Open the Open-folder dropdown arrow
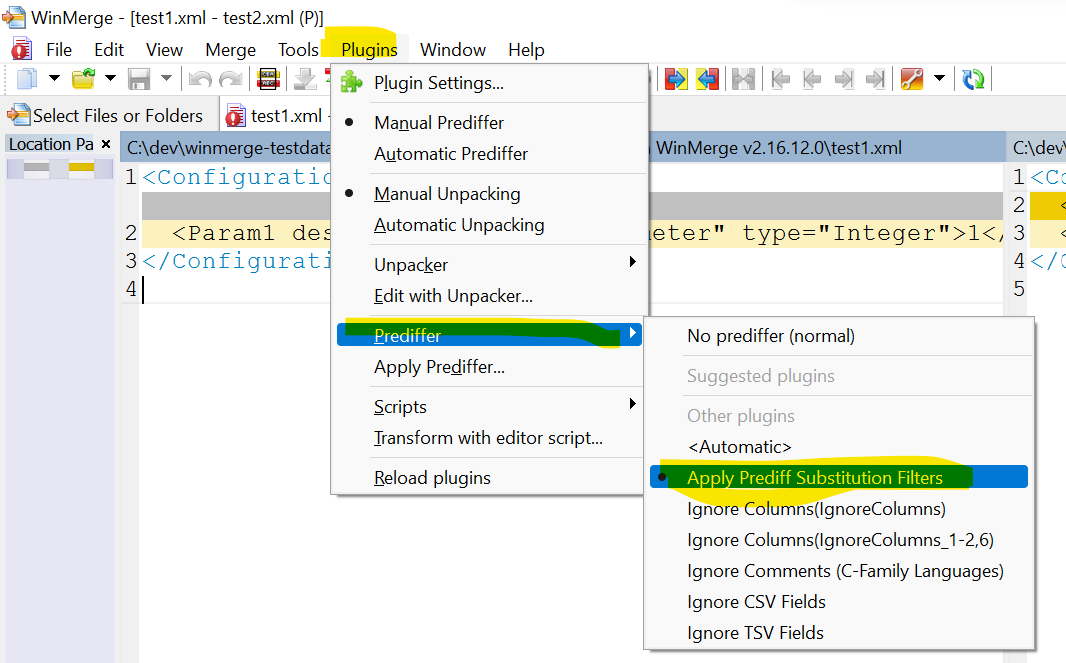This screenshot has width=1066, height=663. pyautogui.click(x=110, y=79)
